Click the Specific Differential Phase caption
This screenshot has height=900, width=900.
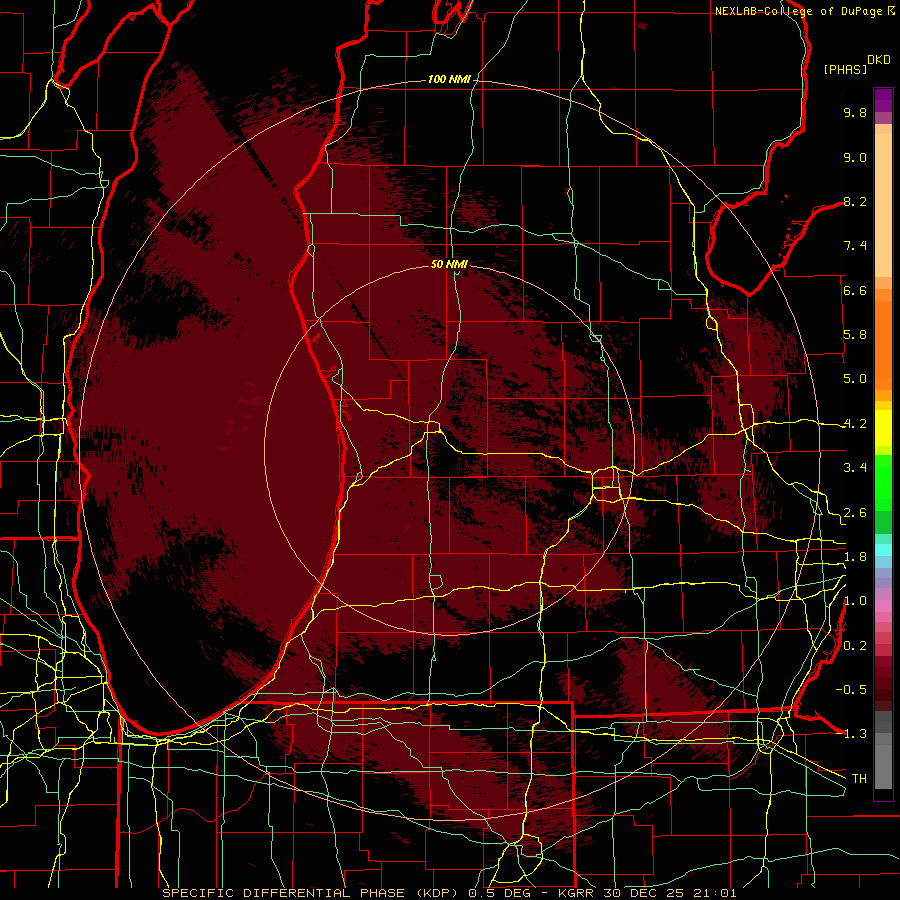[449, 893]
